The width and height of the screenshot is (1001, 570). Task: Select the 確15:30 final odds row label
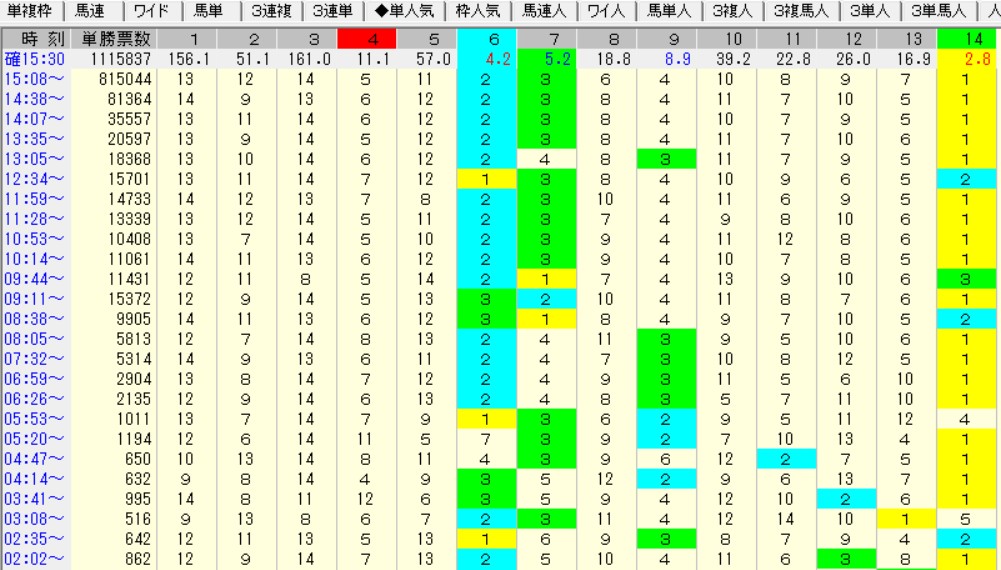(35, 59)
